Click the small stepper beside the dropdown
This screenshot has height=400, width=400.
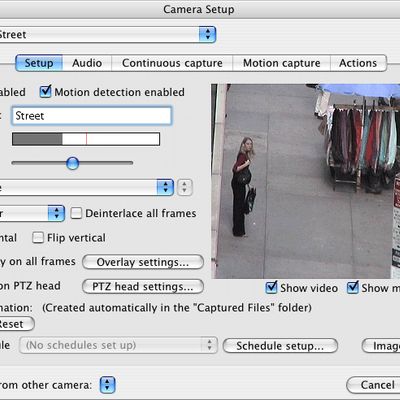click(x=185, y=187)
